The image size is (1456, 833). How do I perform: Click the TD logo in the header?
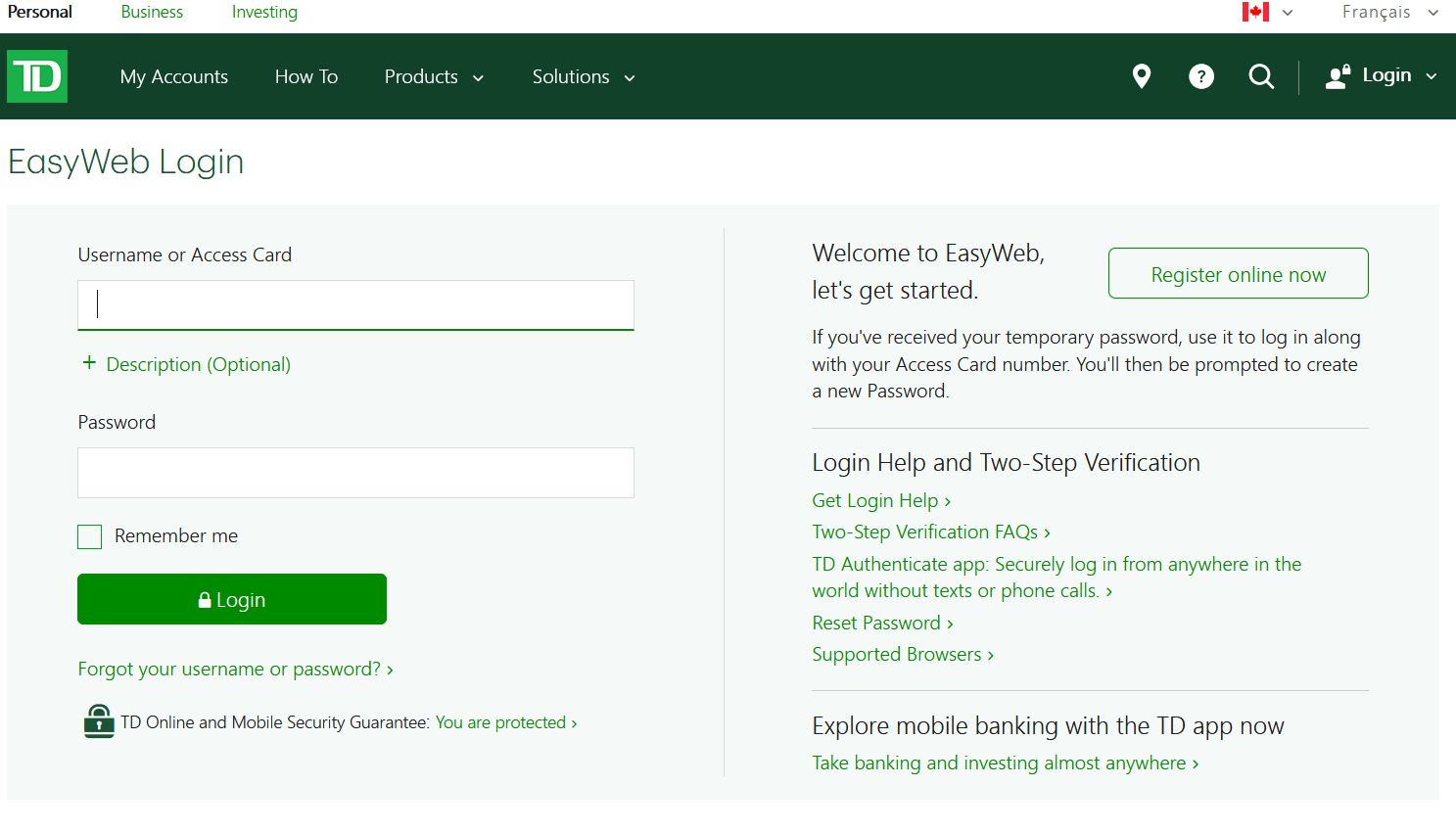[37, 76]
